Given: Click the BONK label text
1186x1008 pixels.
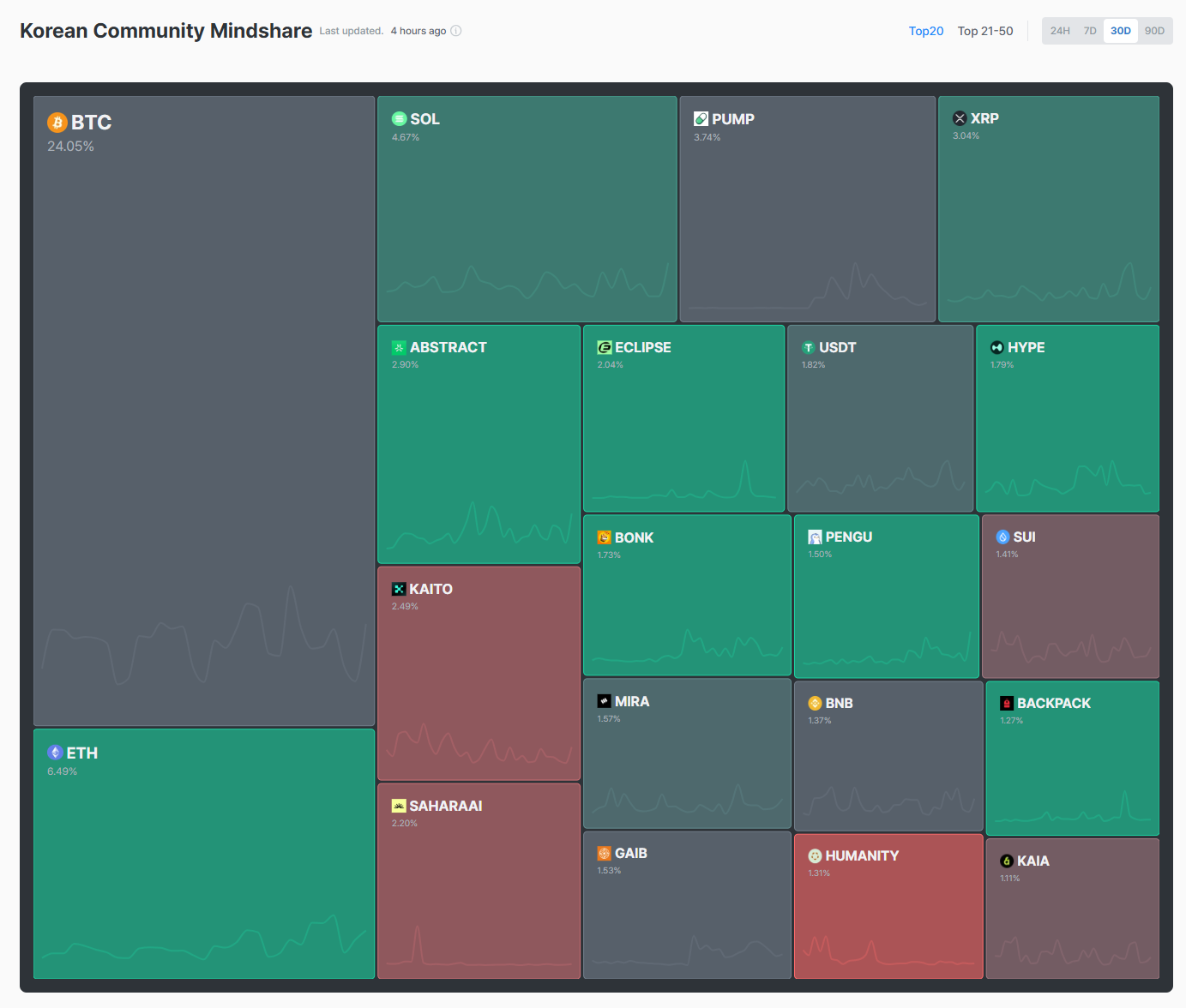Looking at the screenshot, I should (635, 537).
